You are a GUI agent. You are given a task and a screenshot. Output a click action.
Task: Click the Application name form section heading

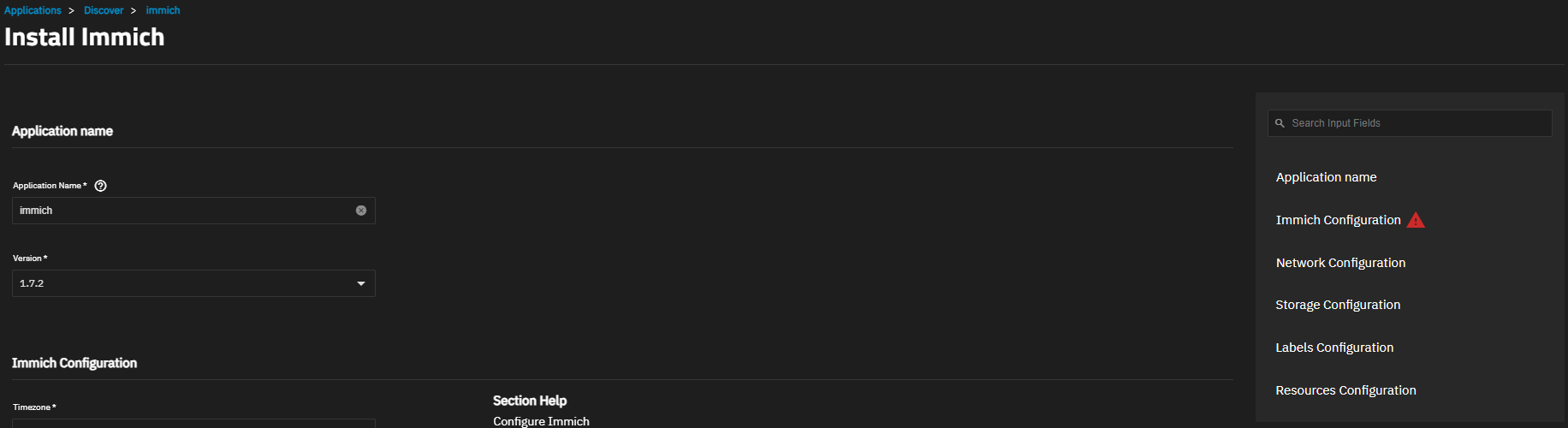pos(62,131)
